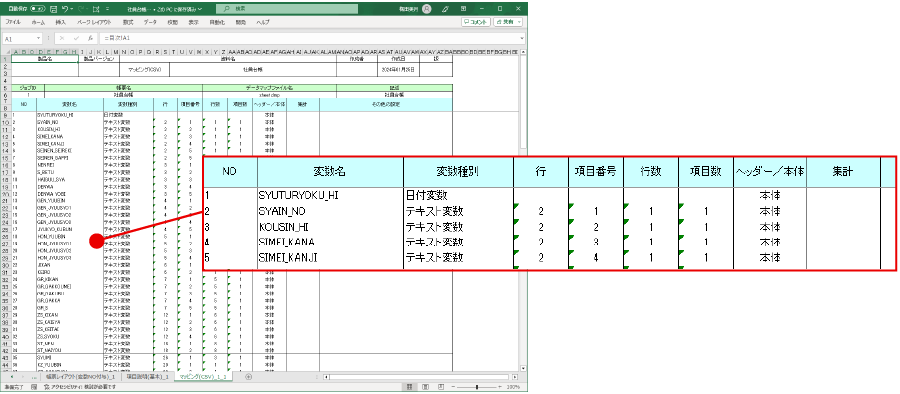Click the macro recording icon in status bar

pyautogui.click(x=34, y=387)
